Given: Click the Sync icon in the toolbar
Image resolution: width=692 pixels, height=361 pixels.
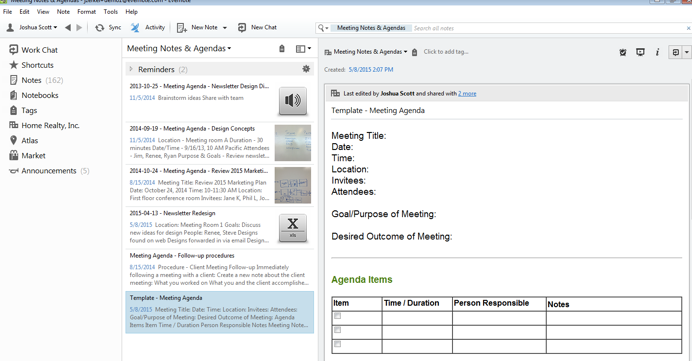Looking at the screenshot, I should pyautogui.click(x=100, y=27).
